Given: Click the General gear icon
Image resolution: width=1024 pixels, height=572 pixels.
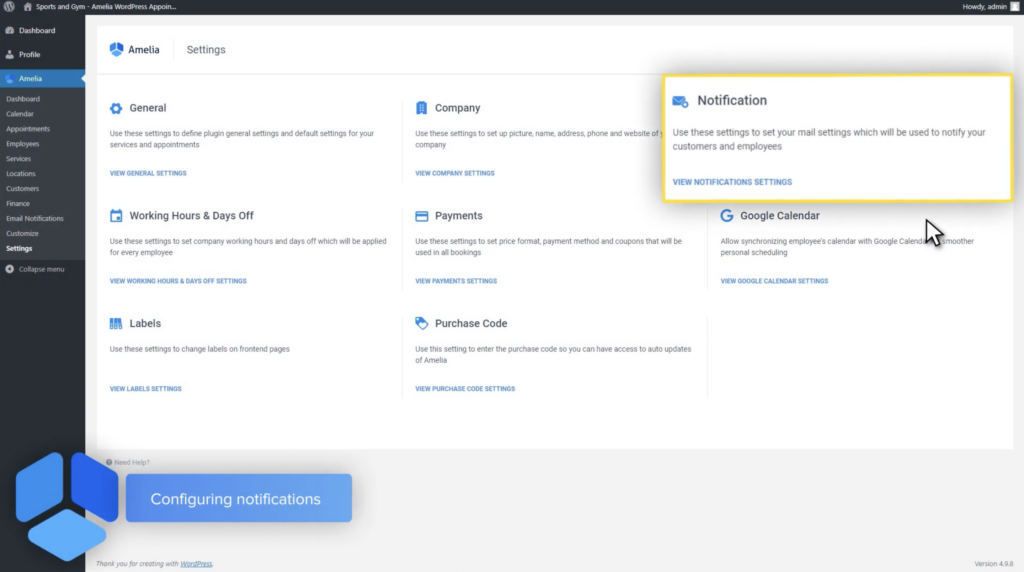Looking at the screenshot, I should click(116, 108).
